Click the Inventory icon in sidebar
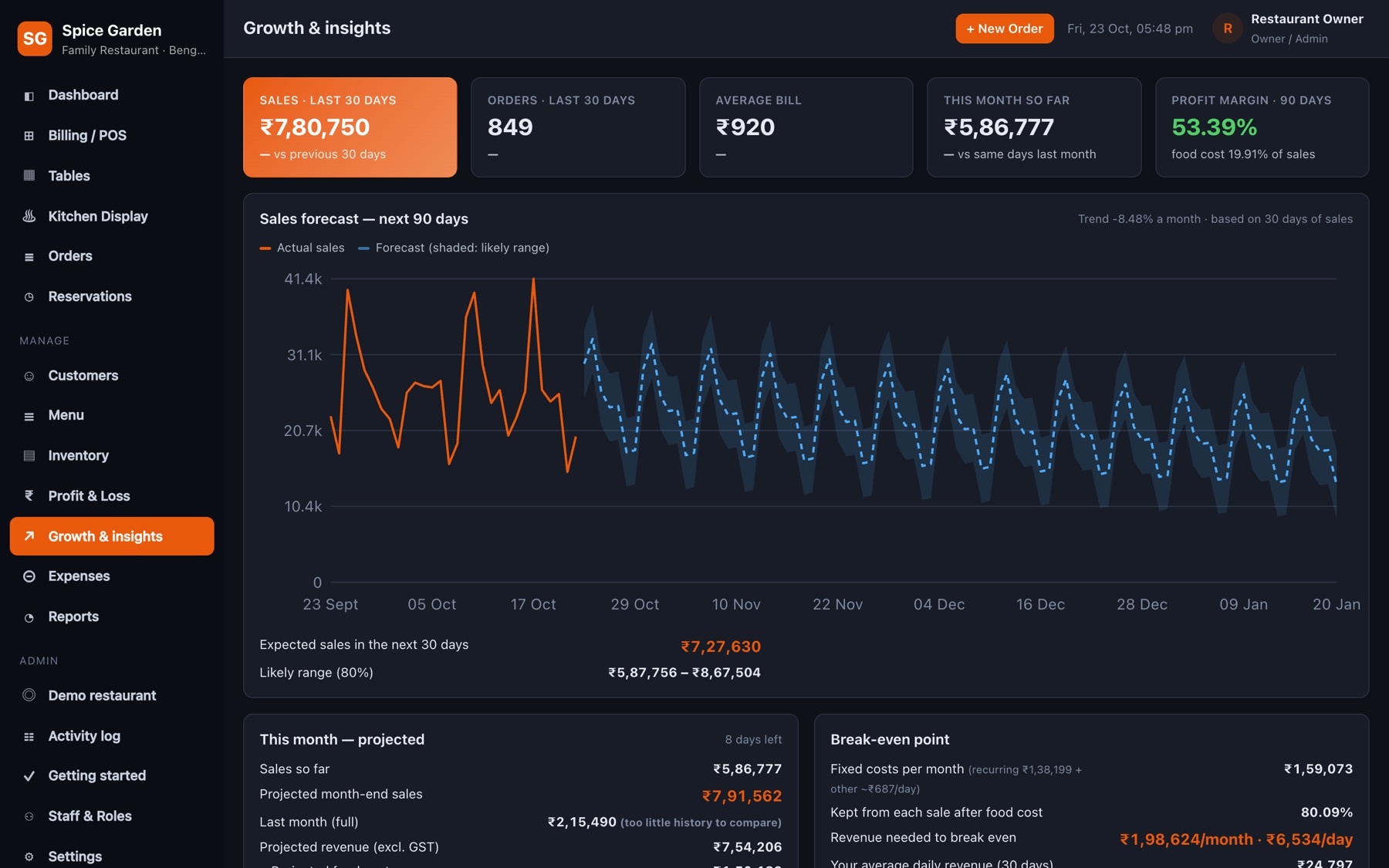Viewport: 1389px width, 868px height. pos(29,456)
